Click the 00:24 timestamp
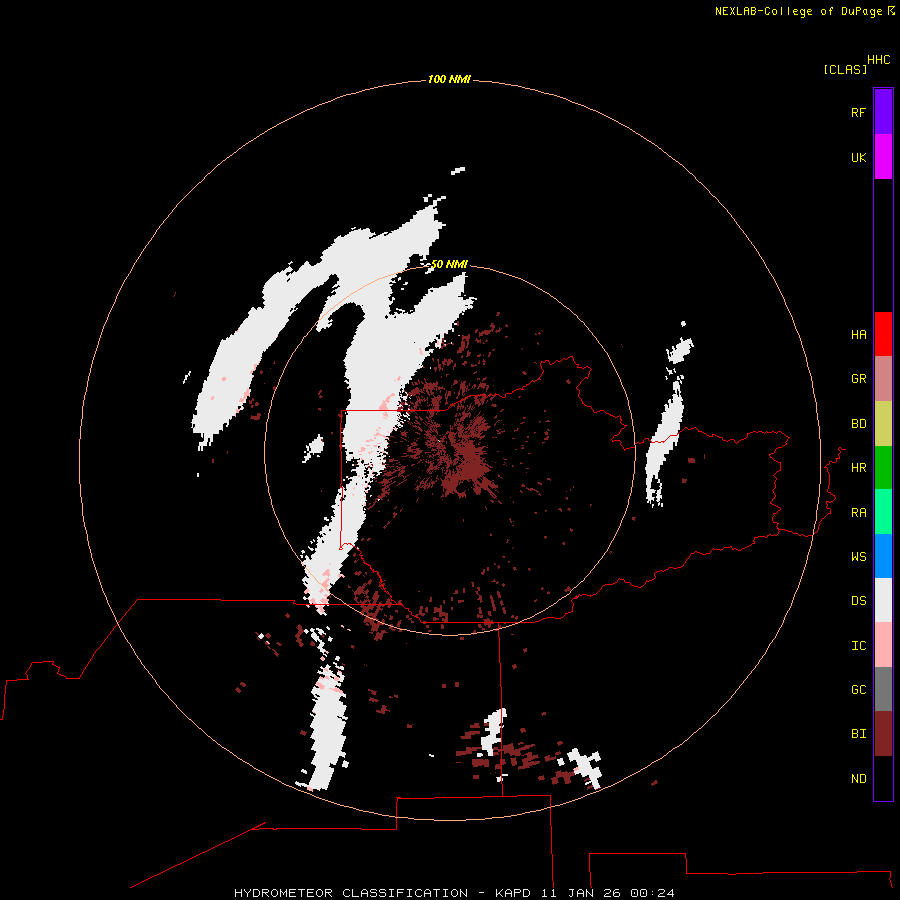The height and width of the screenshot is (900, 900). (x=652, y=893)
